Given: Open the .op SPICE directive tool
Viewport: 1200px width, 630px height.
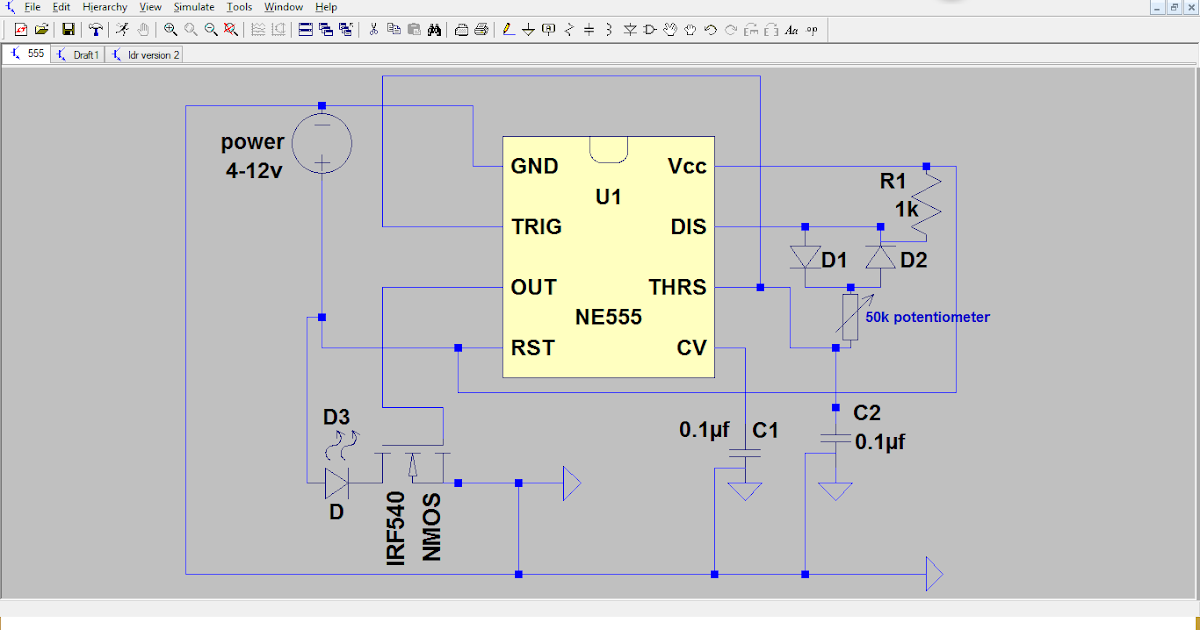Looking at the screenshot, I should 811,30.
